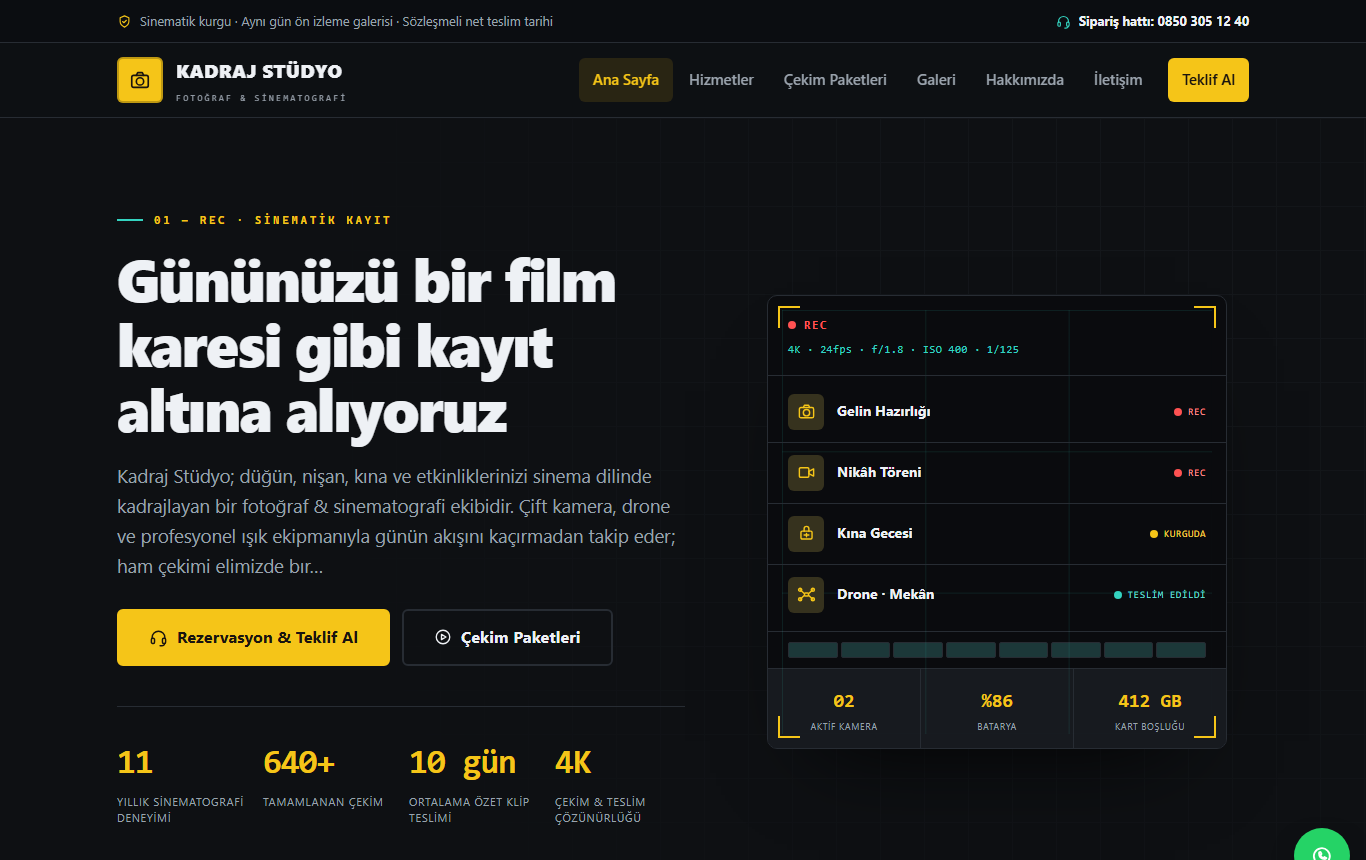Open the Ana Sayfa menu item

[626, 80]
